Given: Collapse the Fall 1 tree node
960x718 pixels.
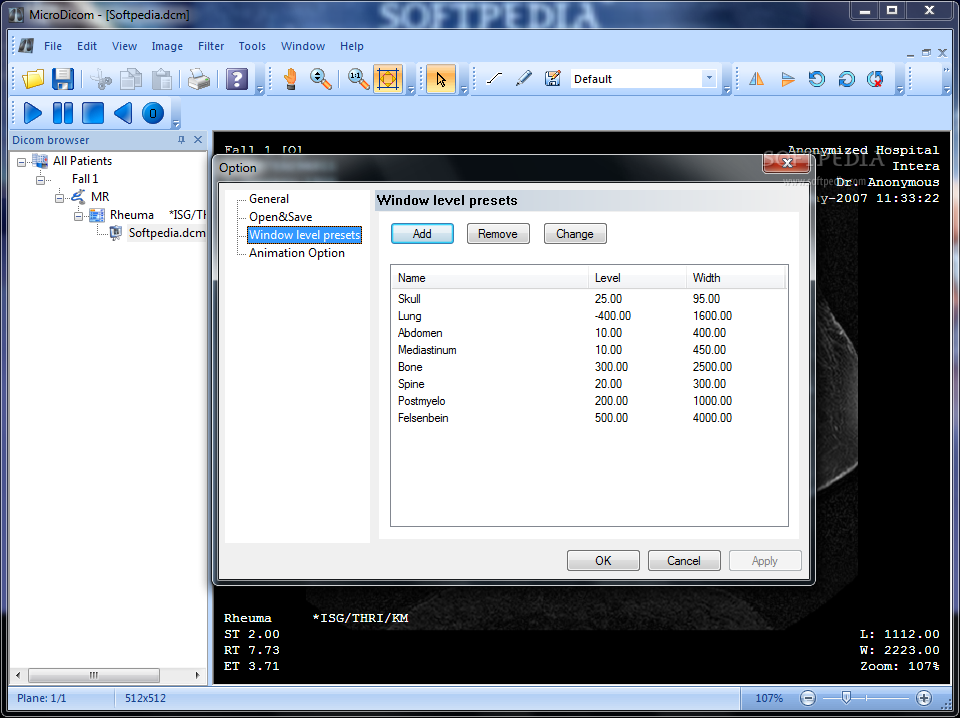Looking at the screenshot, I should click(40, 180).
